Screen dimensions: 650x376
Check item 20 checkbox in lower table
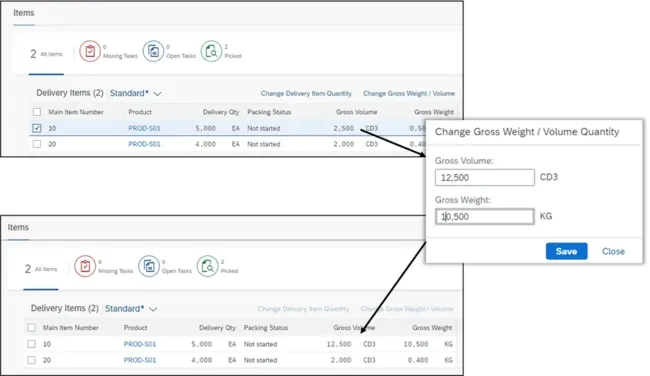[x=32, y=360]
